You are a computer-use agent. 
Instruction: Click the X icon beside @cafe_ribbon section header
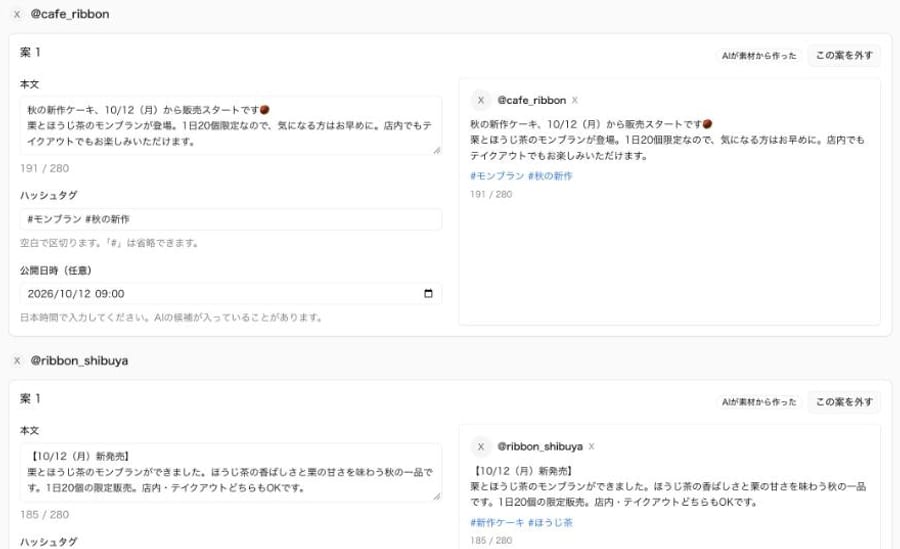17,14
